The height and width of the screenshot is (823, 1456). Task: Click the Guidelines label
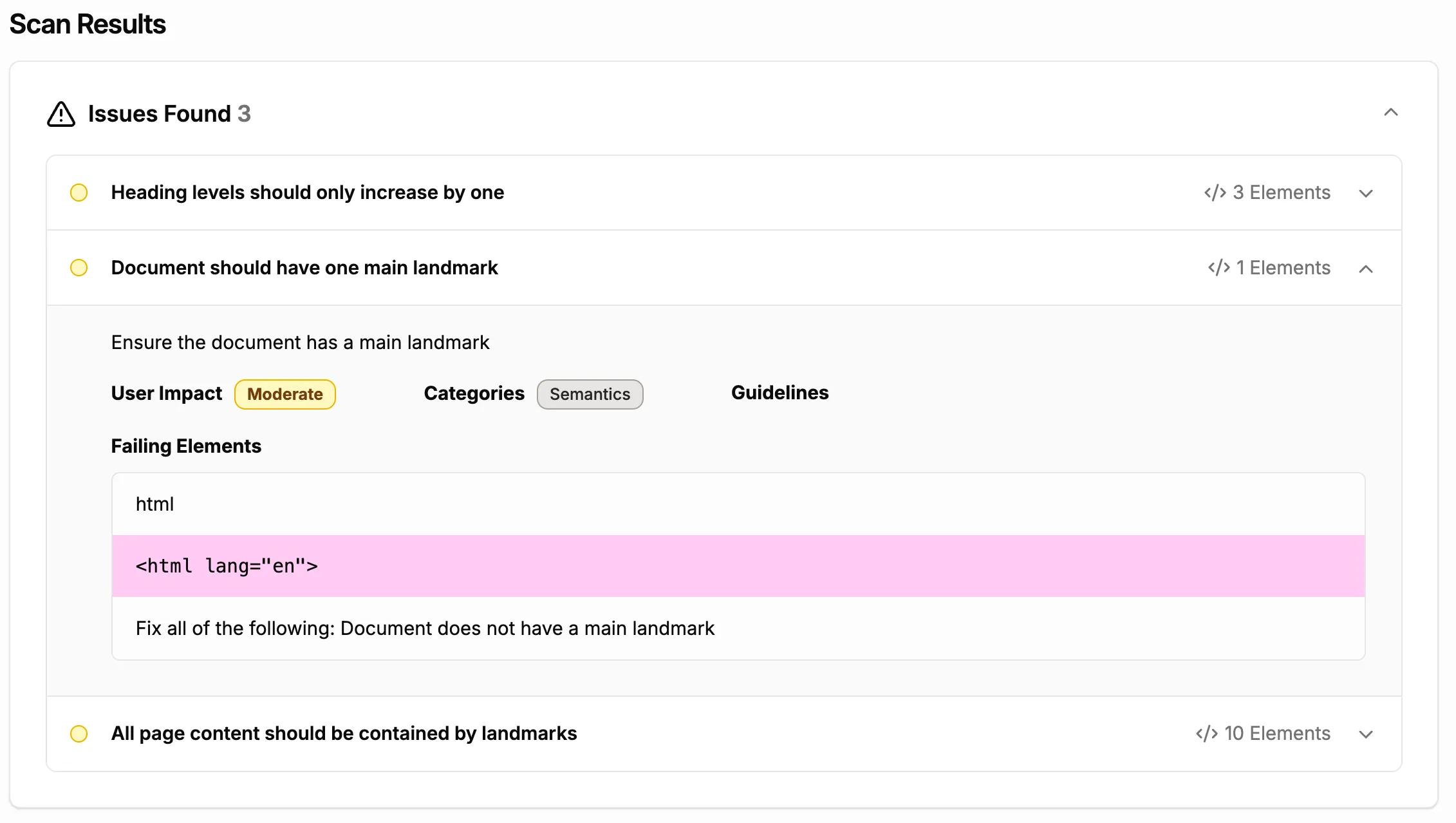(x=779, y=393)
